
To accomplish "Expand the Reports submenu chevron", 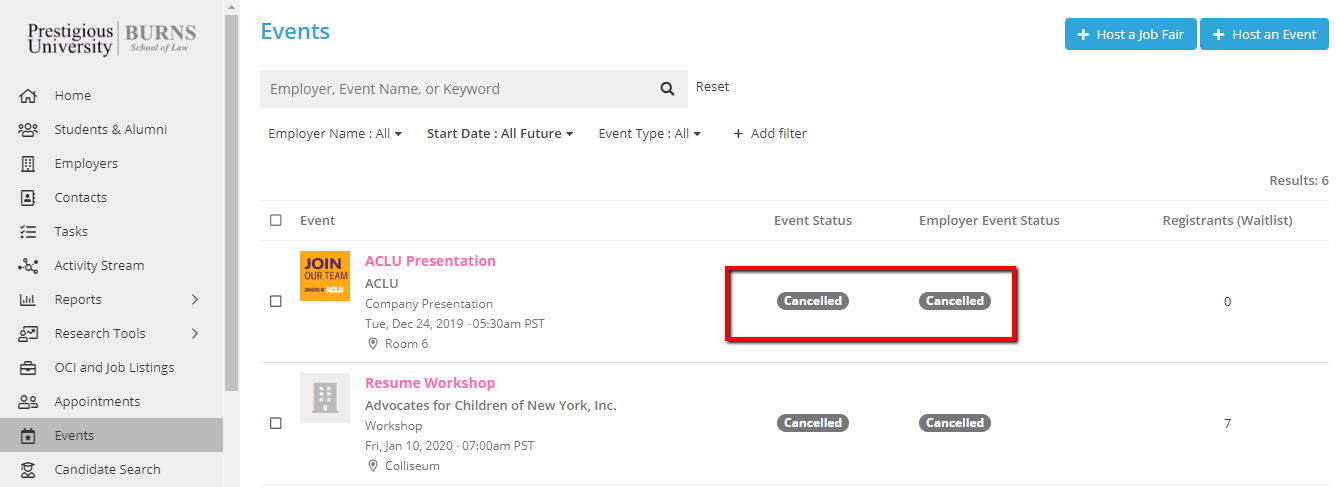I will click(x=195, y=300).
